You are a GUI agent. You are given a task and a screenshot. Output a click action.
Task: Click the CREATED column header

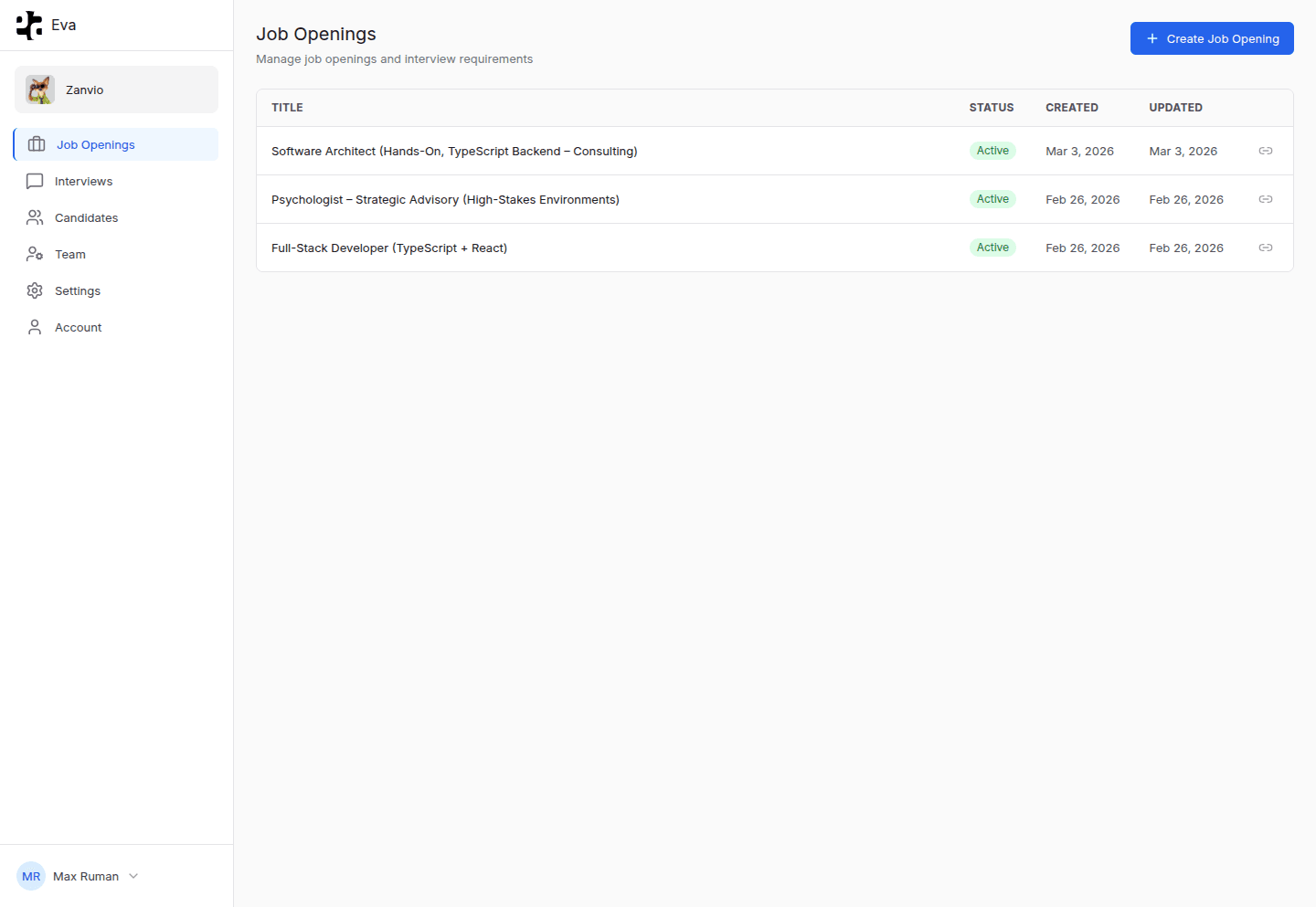(1072, 108)
